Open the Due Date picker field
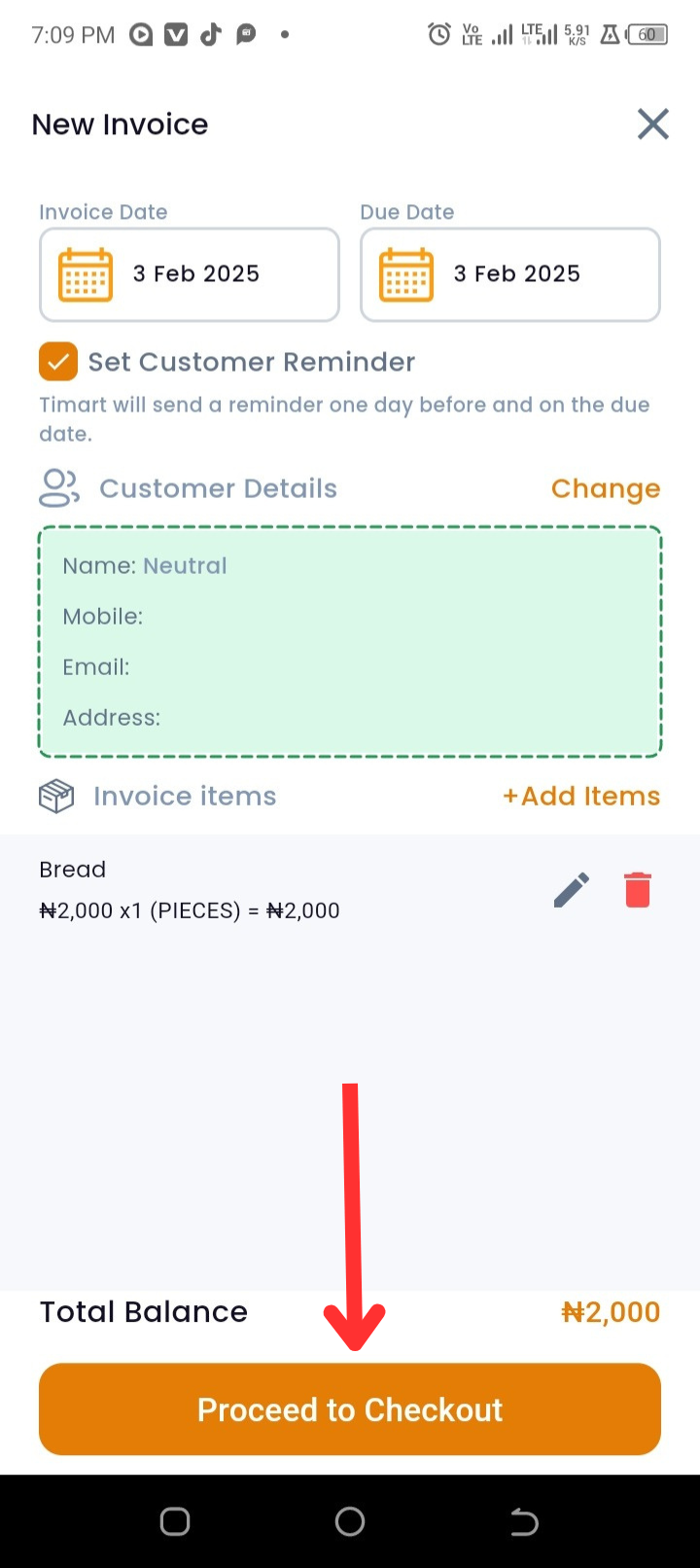This screenshot has height=1568, width=700. (510, 274)
